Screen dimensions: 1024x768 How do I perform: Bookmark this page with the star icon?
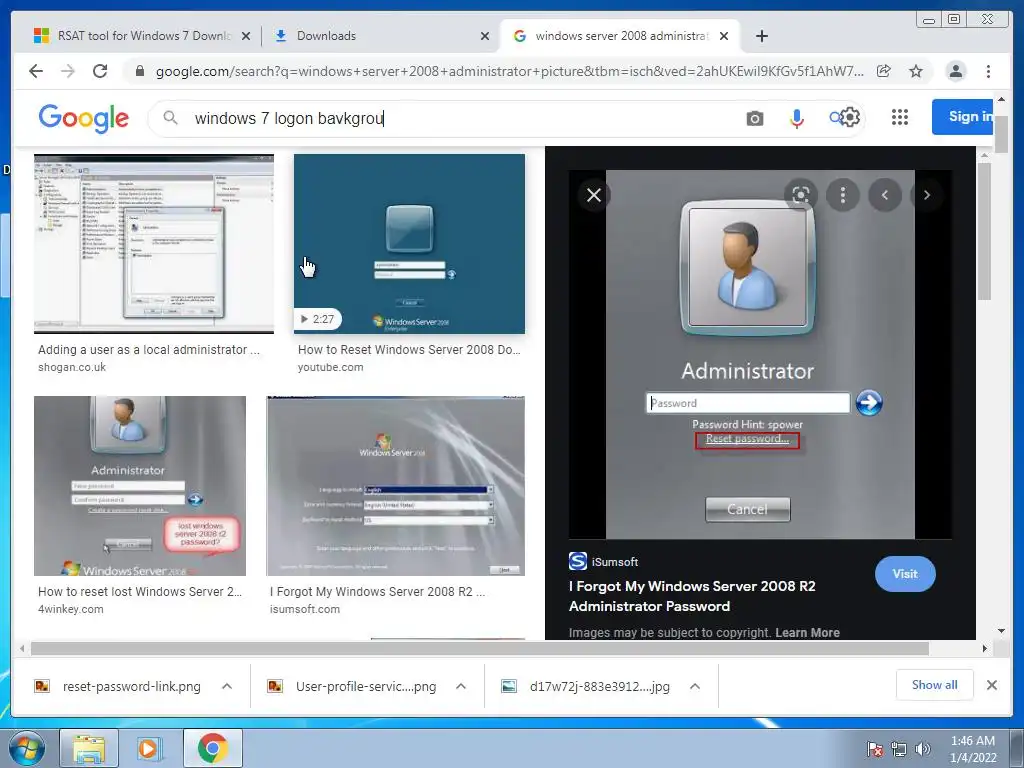coord(916,71)
